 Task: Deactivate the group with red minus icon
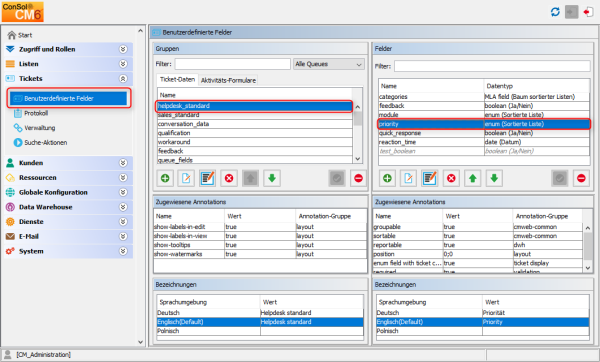tap(358, 178)
